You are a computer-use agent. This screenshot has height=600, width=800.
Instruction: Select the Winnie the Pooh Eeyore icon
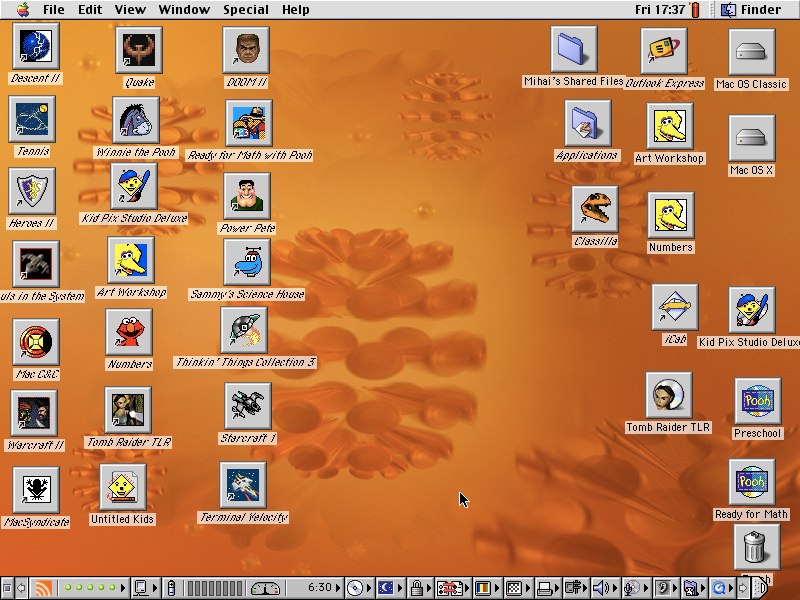point(136,120)
